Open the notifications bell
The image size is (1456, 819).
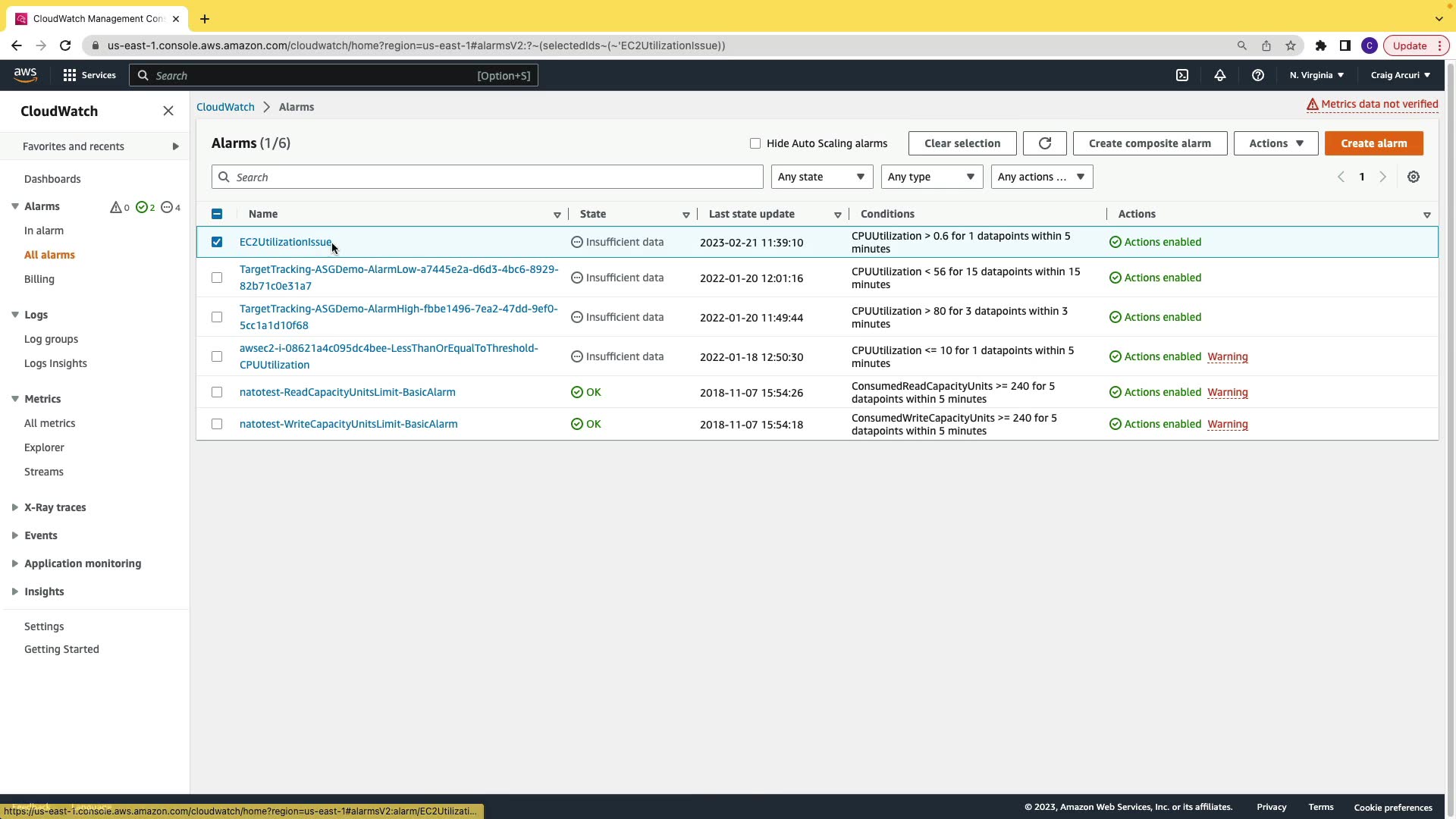1220,75
